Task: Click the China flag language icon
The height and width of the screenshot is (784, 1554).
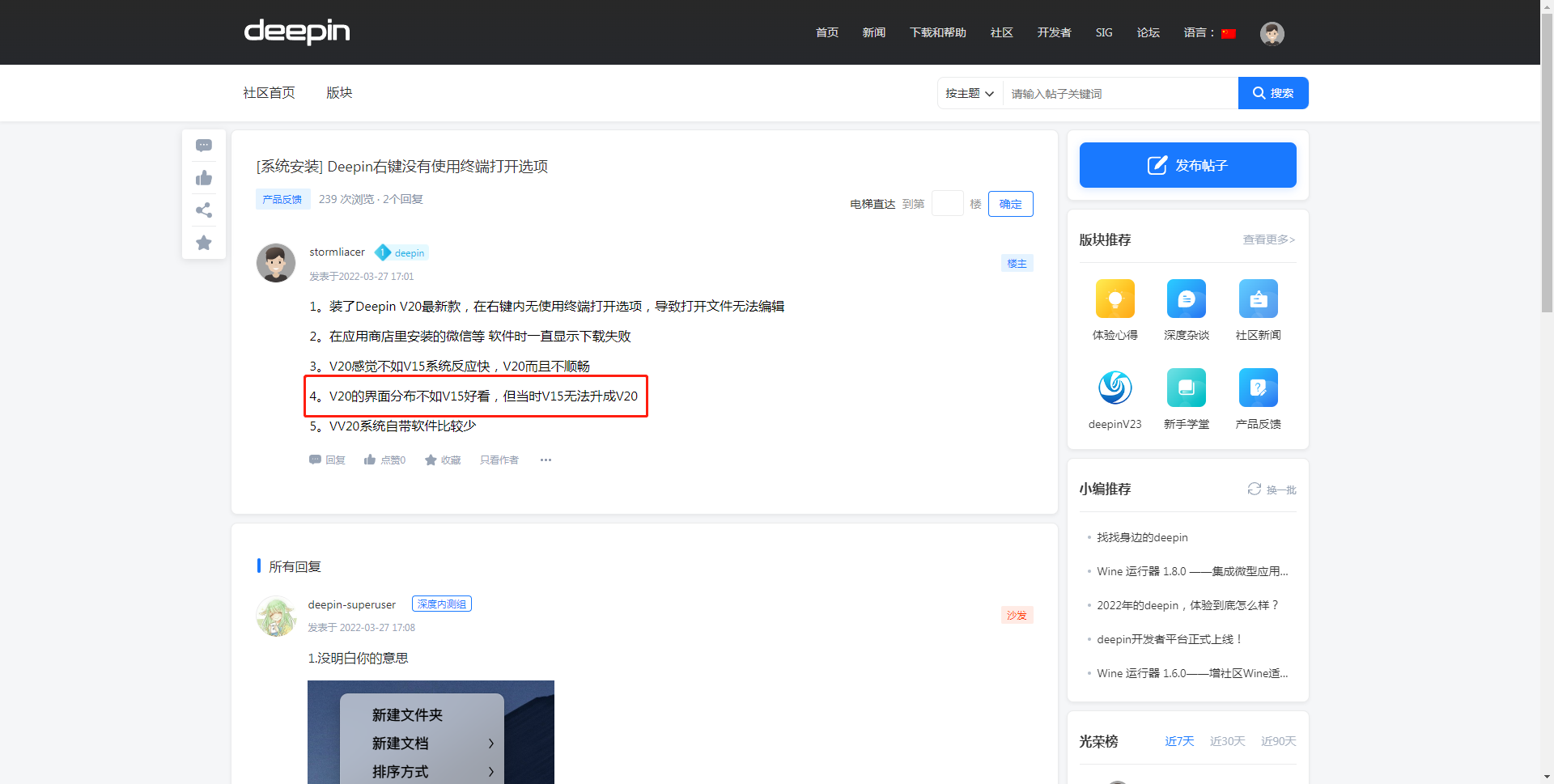Action: pos(1229,33)
